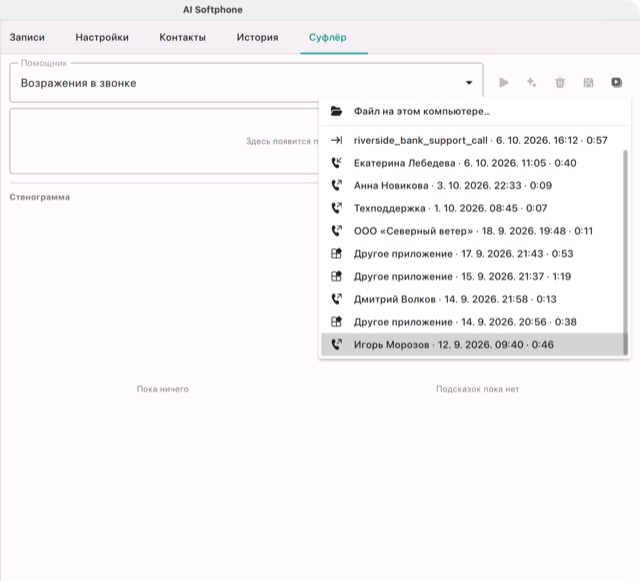Click the AI Softphone window title
Viewport: 640px width, 581px height.
[x=213, y=10]
